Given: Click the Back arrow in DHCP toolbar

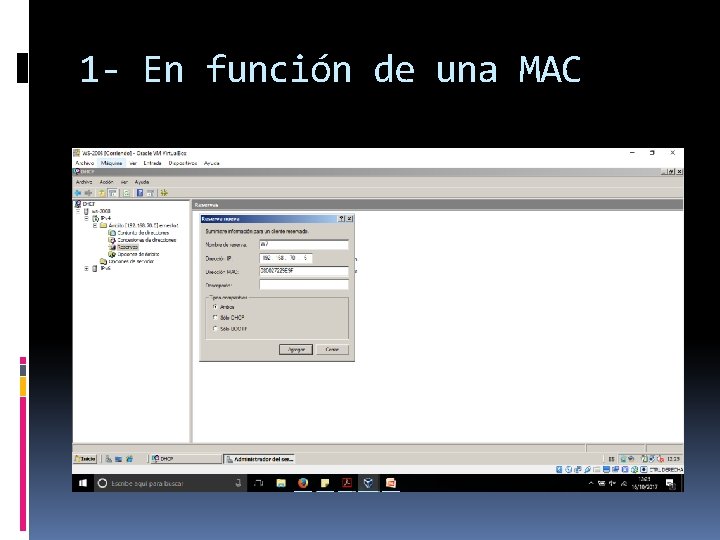Looking at the screenshot, I should [x=78, y=193].
